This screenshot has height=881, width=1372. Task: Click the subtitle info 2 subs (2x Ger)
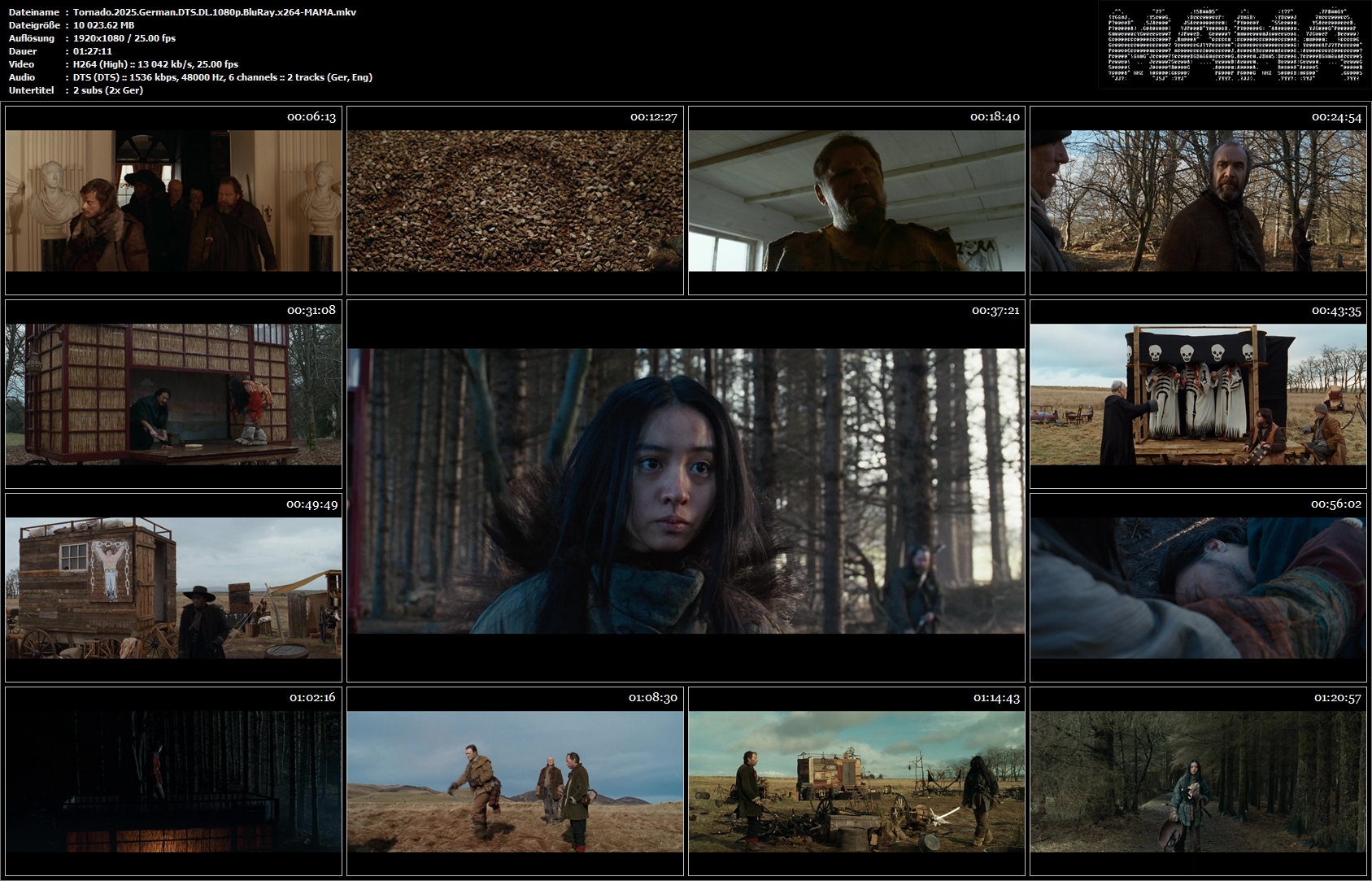108,90
